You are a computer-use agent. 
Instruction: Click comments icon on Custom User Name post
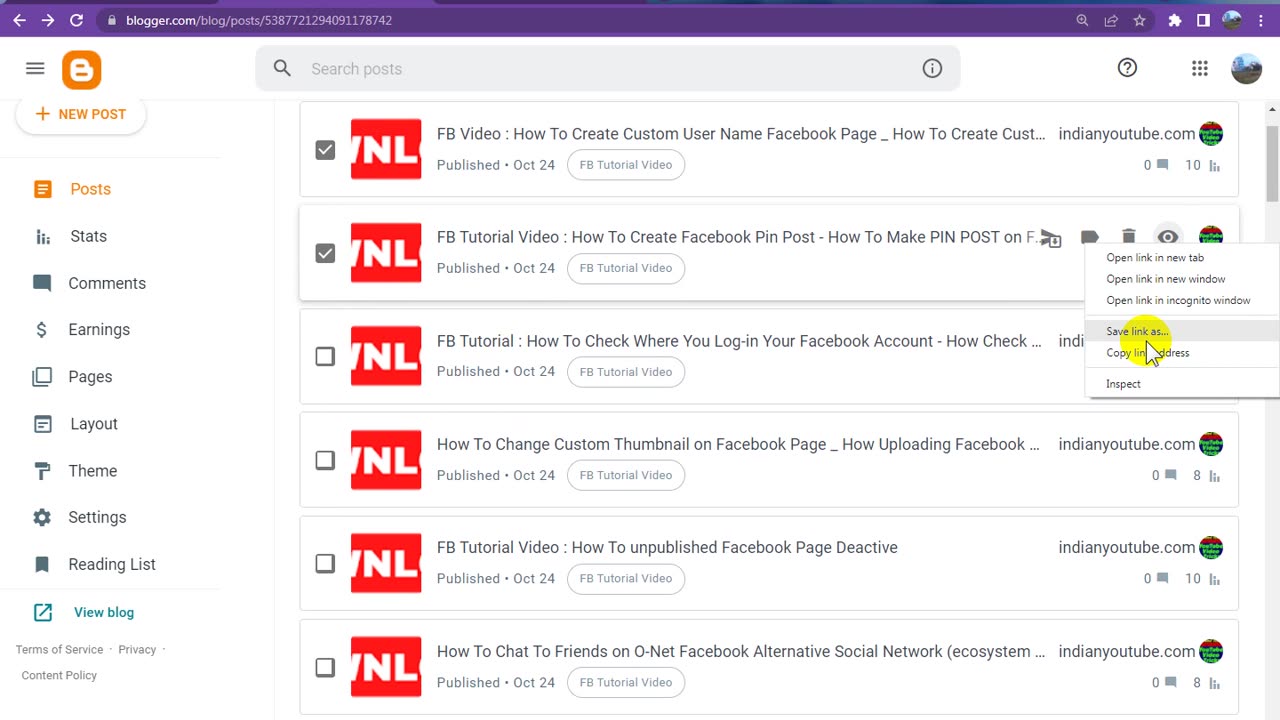coord(1162,165)
